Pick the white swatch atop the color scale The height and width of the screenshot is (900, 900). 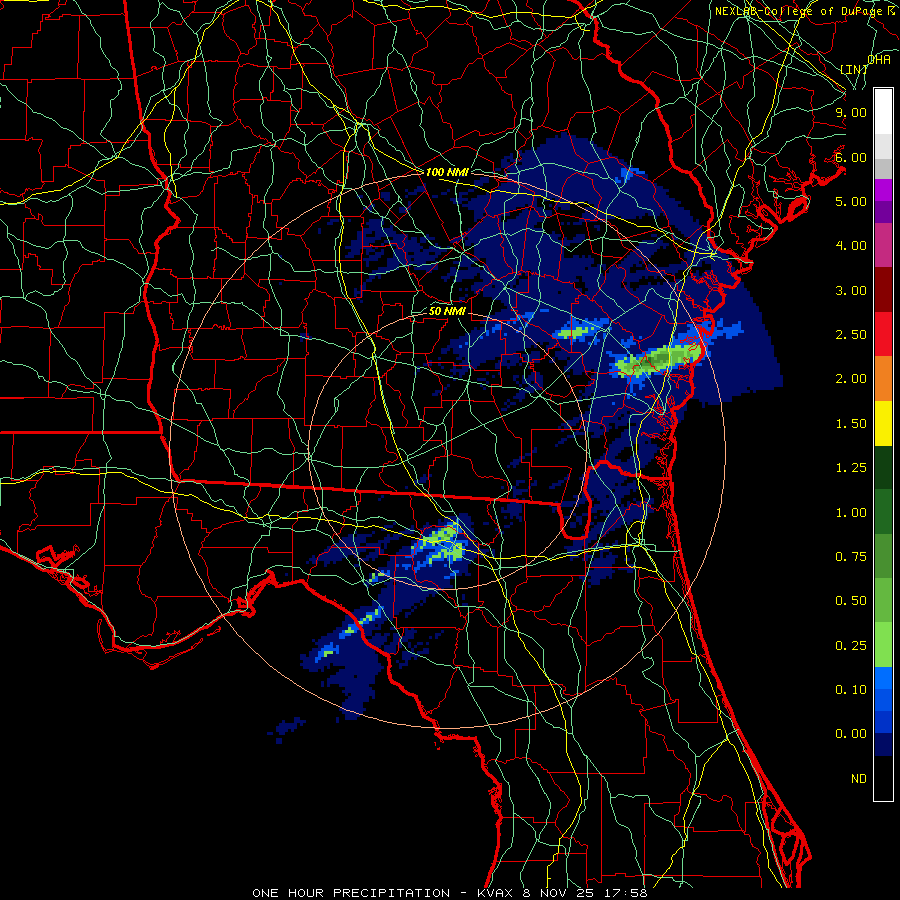click(x=883, y=112)
